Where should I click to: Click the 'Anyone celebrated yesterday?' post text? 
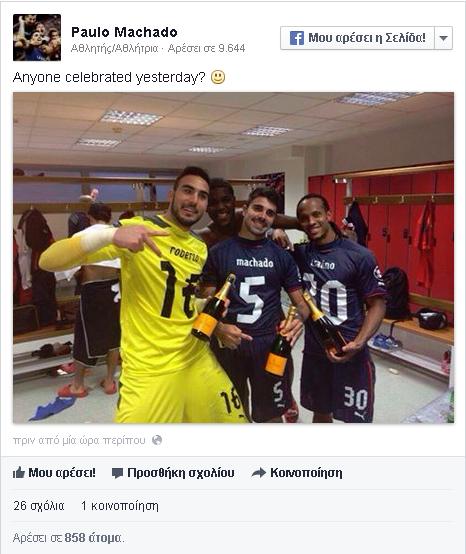click(109, 77)
